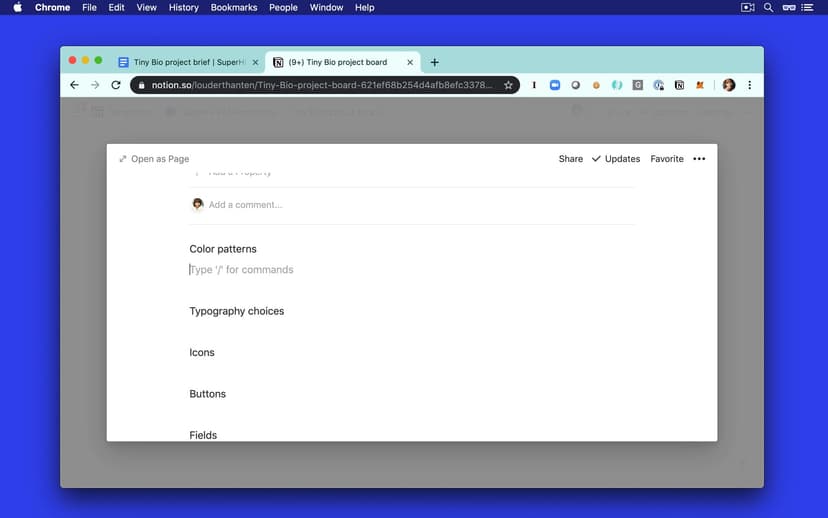The width and height of the screenshot is (828, 518).
Task: Reload the page with the refresh icon
Action: (x=116, y=85)
